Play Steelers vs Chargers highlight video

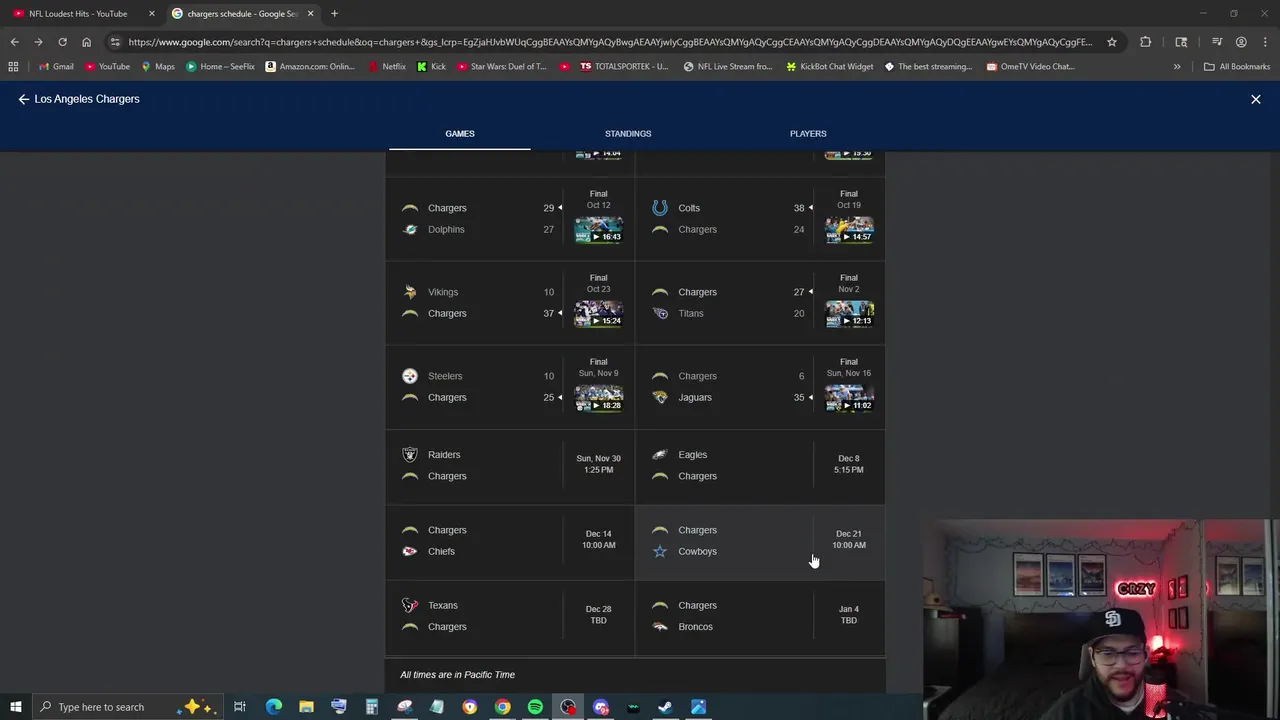(599, 397)
